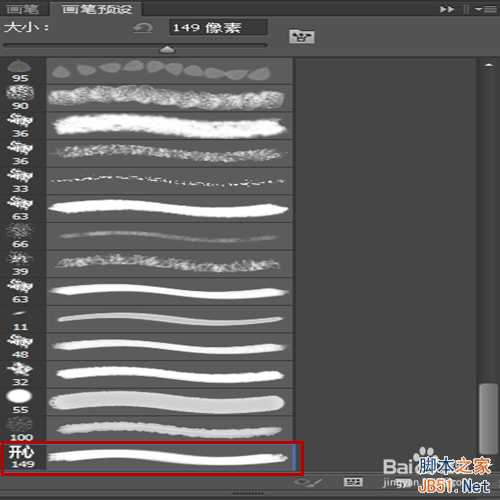Select the 32 brush preset
The width and height of the screenshot is (500, 500).
147,375
